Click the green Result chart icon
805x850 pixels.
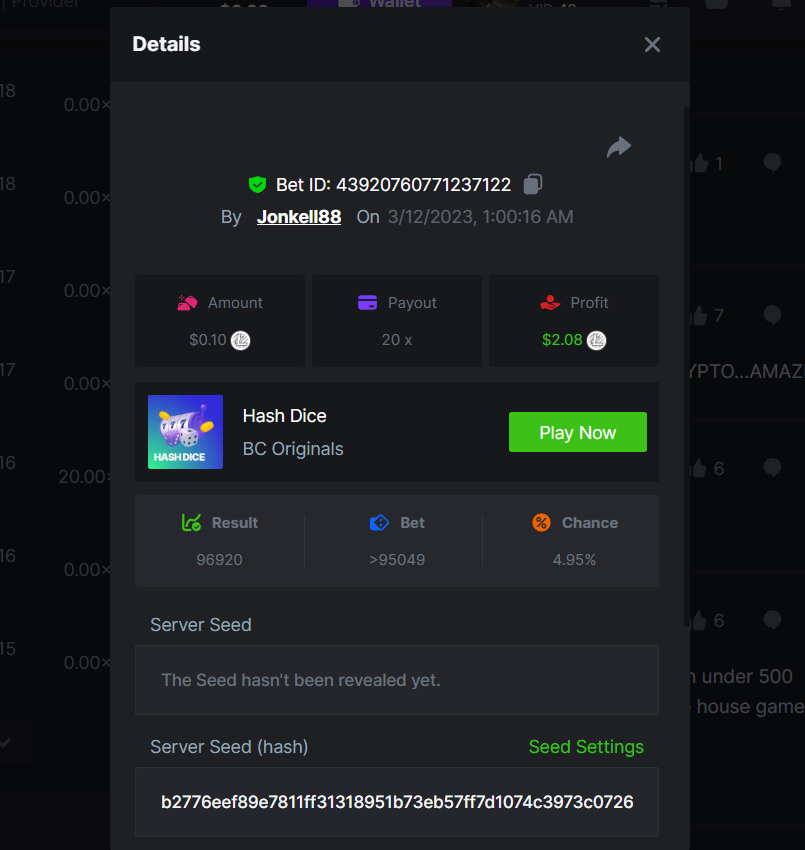191,522
